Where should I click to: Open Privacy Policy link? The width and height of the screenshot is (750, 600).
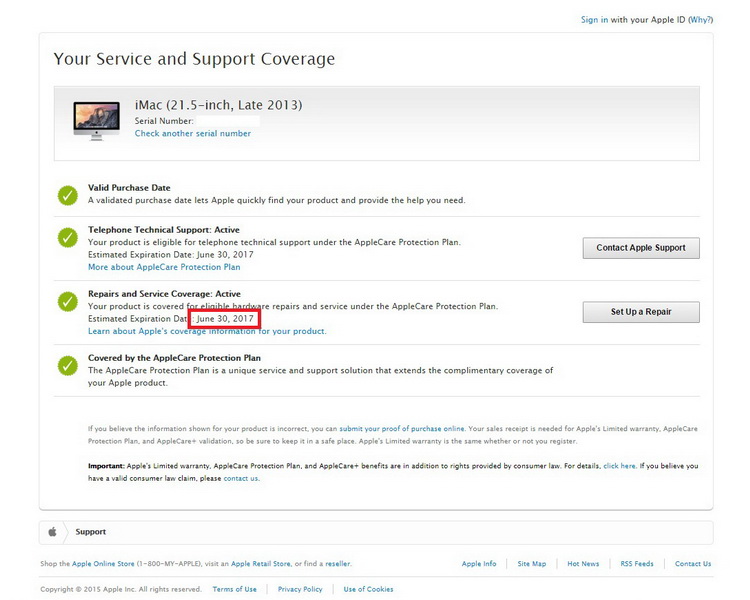tap(300, 589)
